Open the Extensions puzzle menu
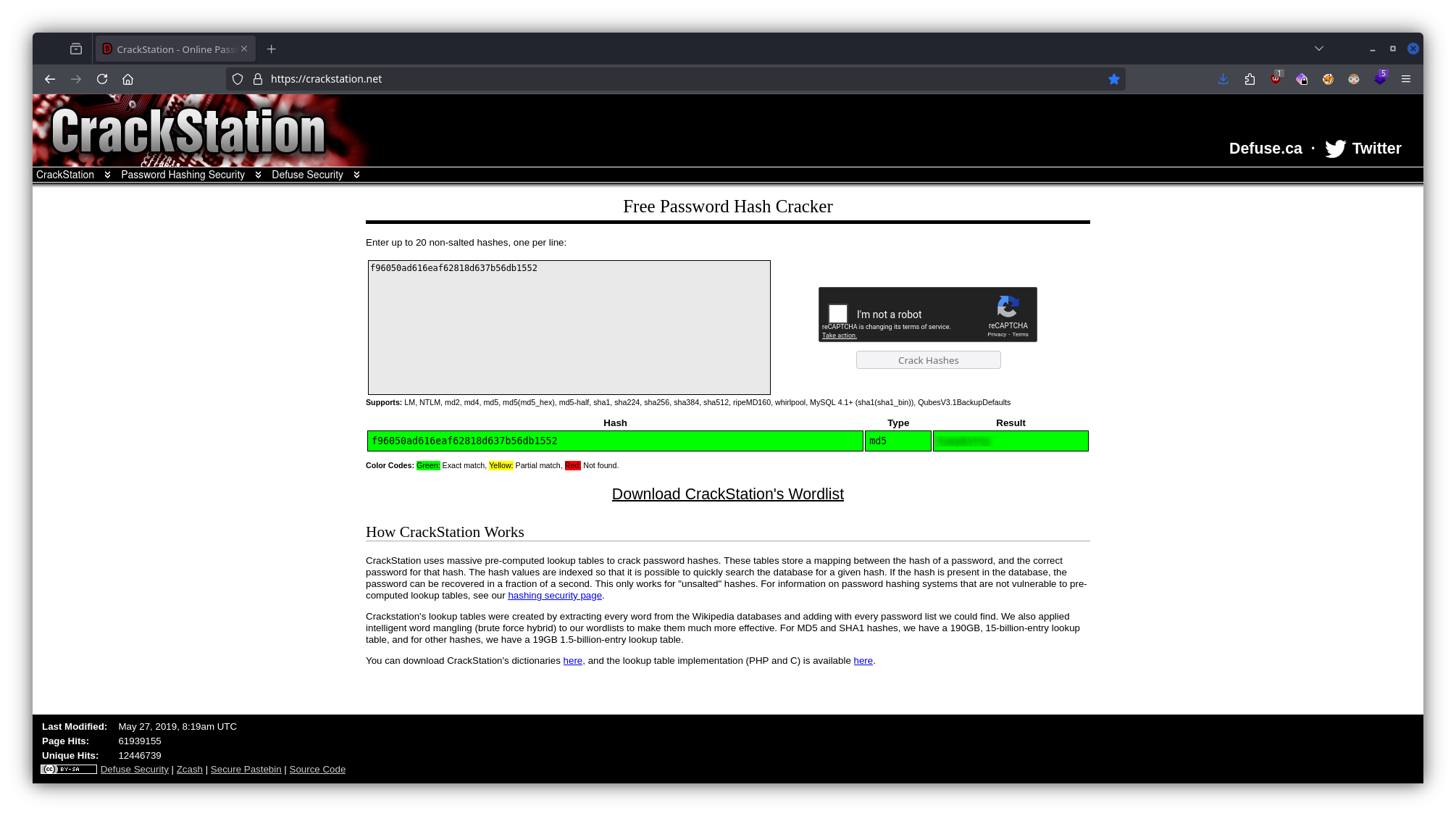Screen dimensions: 1456x816 (1250, 79)
